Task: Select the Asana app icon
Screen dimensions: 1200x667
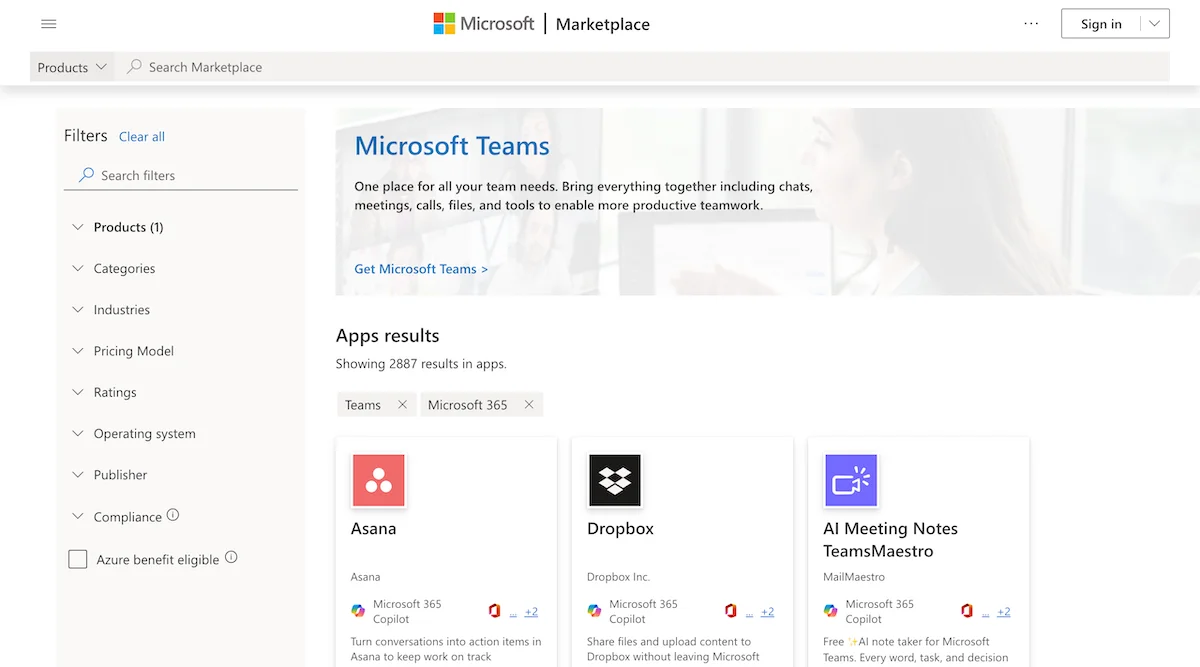Action: pos(378,480)
